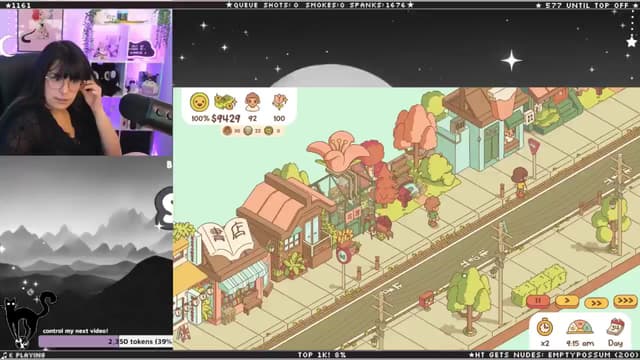Set normal speed with single arrow button
The width and height of the screenshot is (640, 360).
click(x=567, y=301)
